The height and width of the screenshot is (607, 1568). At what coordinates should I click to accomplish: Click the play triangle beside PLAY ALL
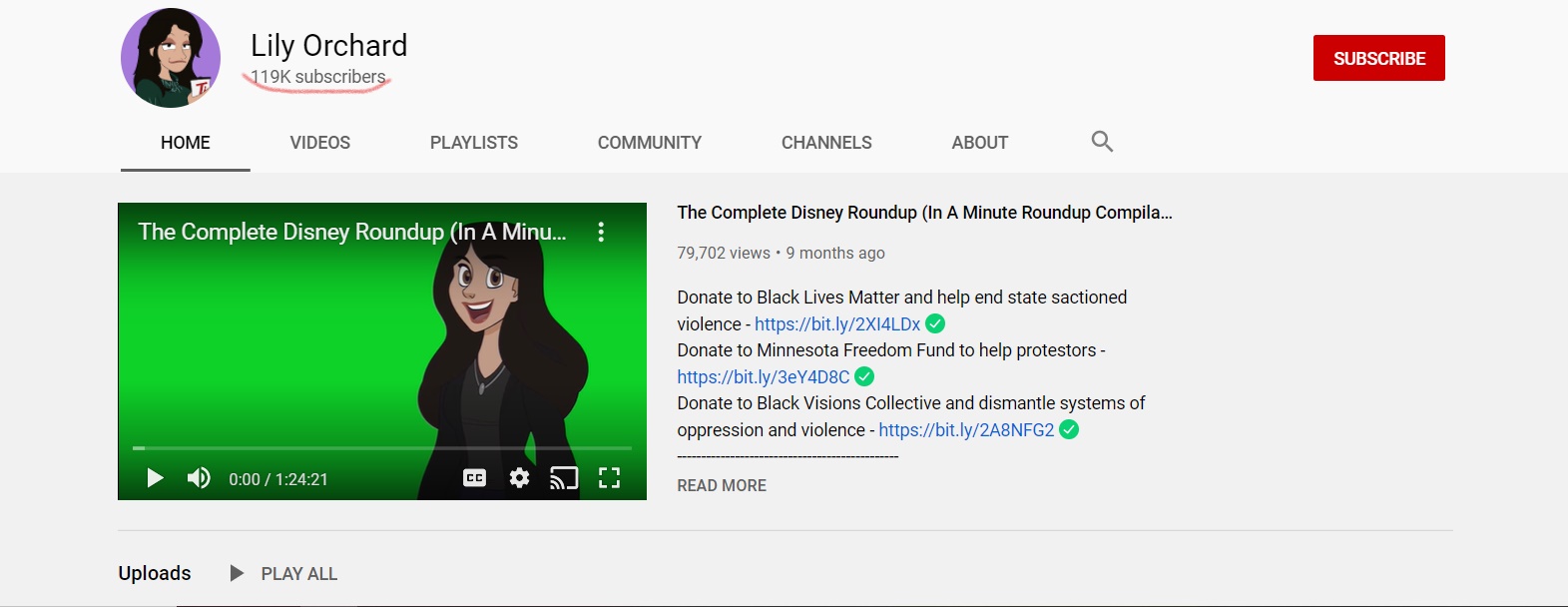click(237, 573)
